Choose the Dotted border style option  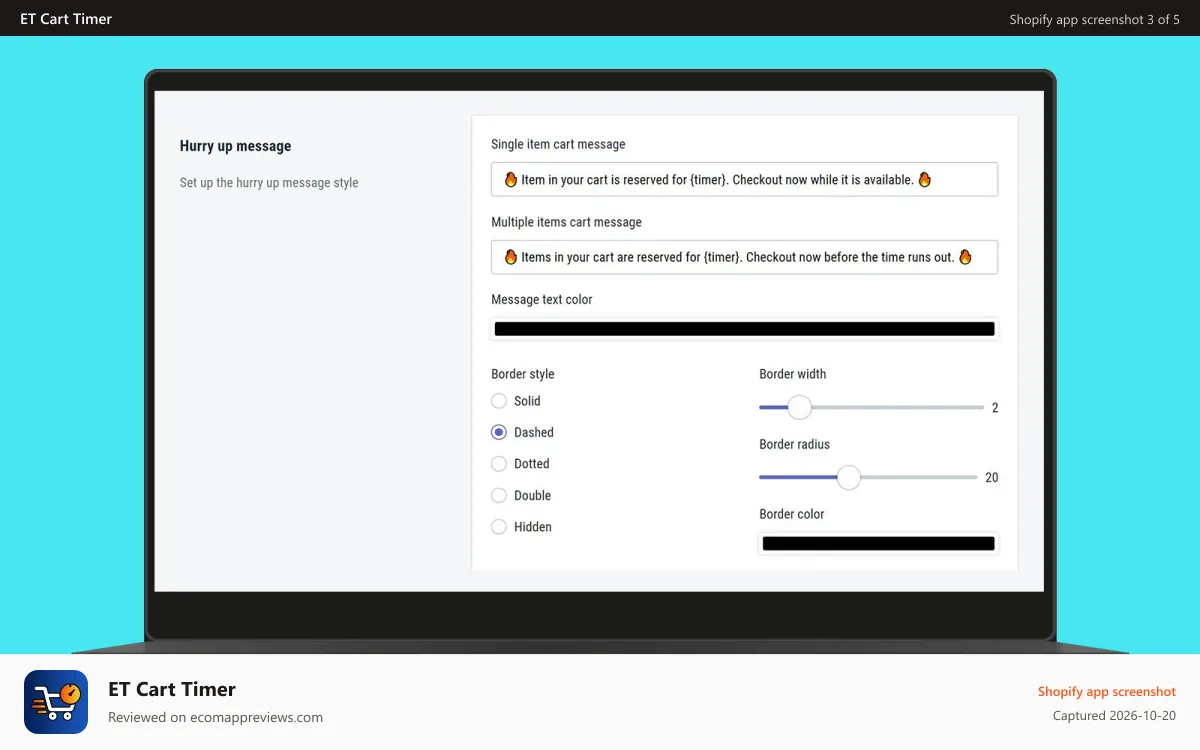click(x=499, y=464)
